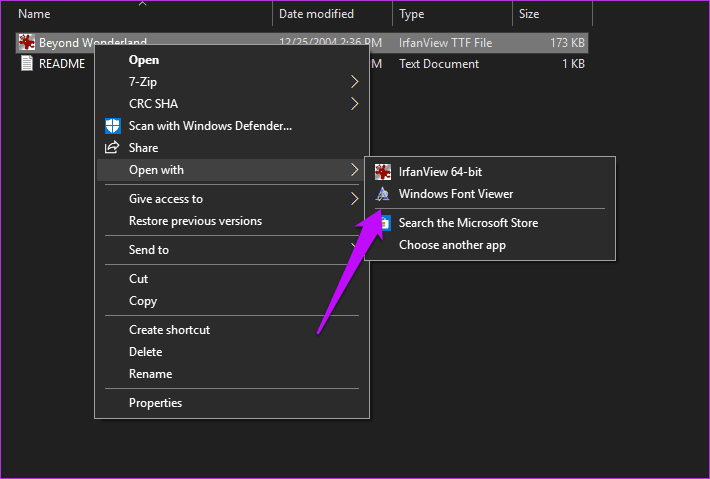Choose Cut from the context menu
The image size is (710, 479).
232,279
